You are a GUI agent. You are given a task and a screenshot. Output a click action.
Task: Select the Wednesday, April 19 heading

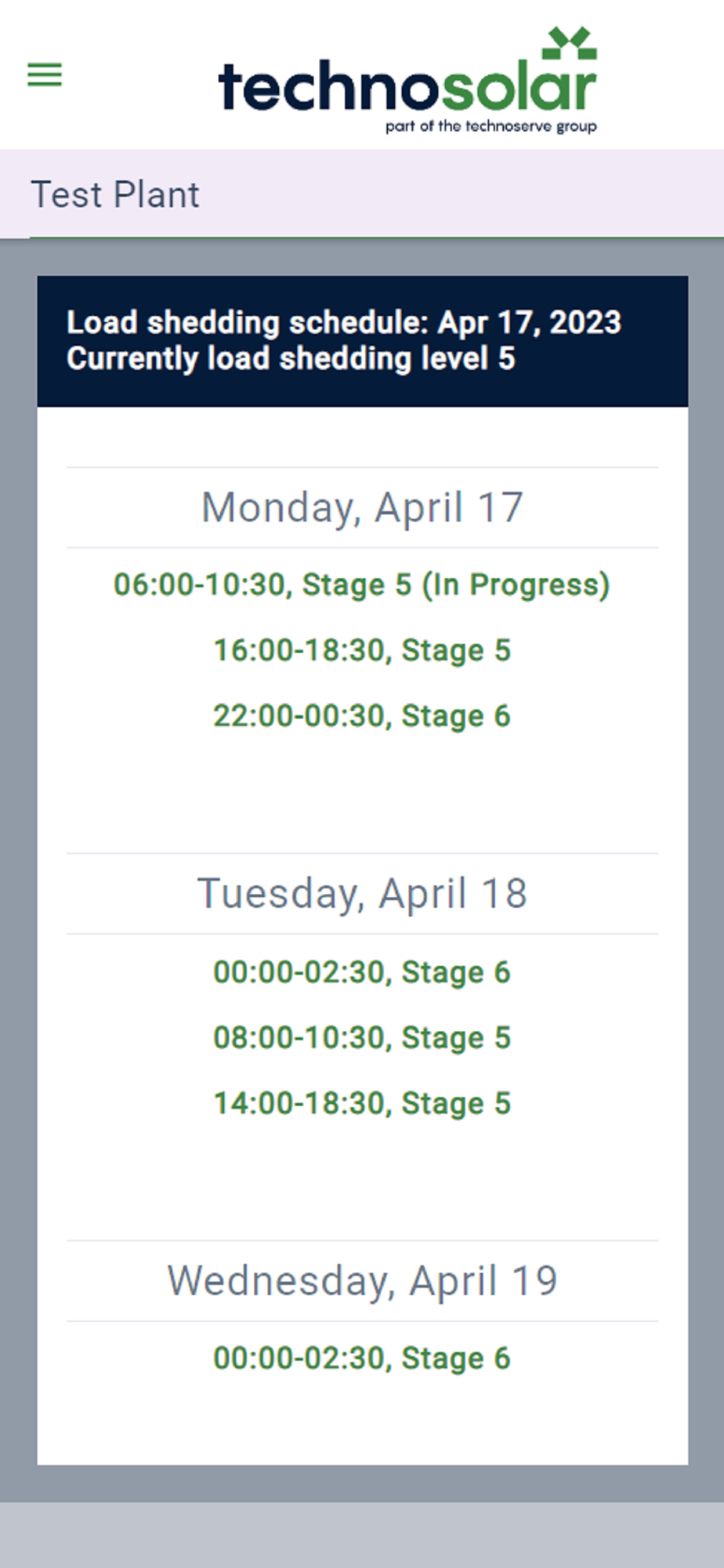[362, 1281]
